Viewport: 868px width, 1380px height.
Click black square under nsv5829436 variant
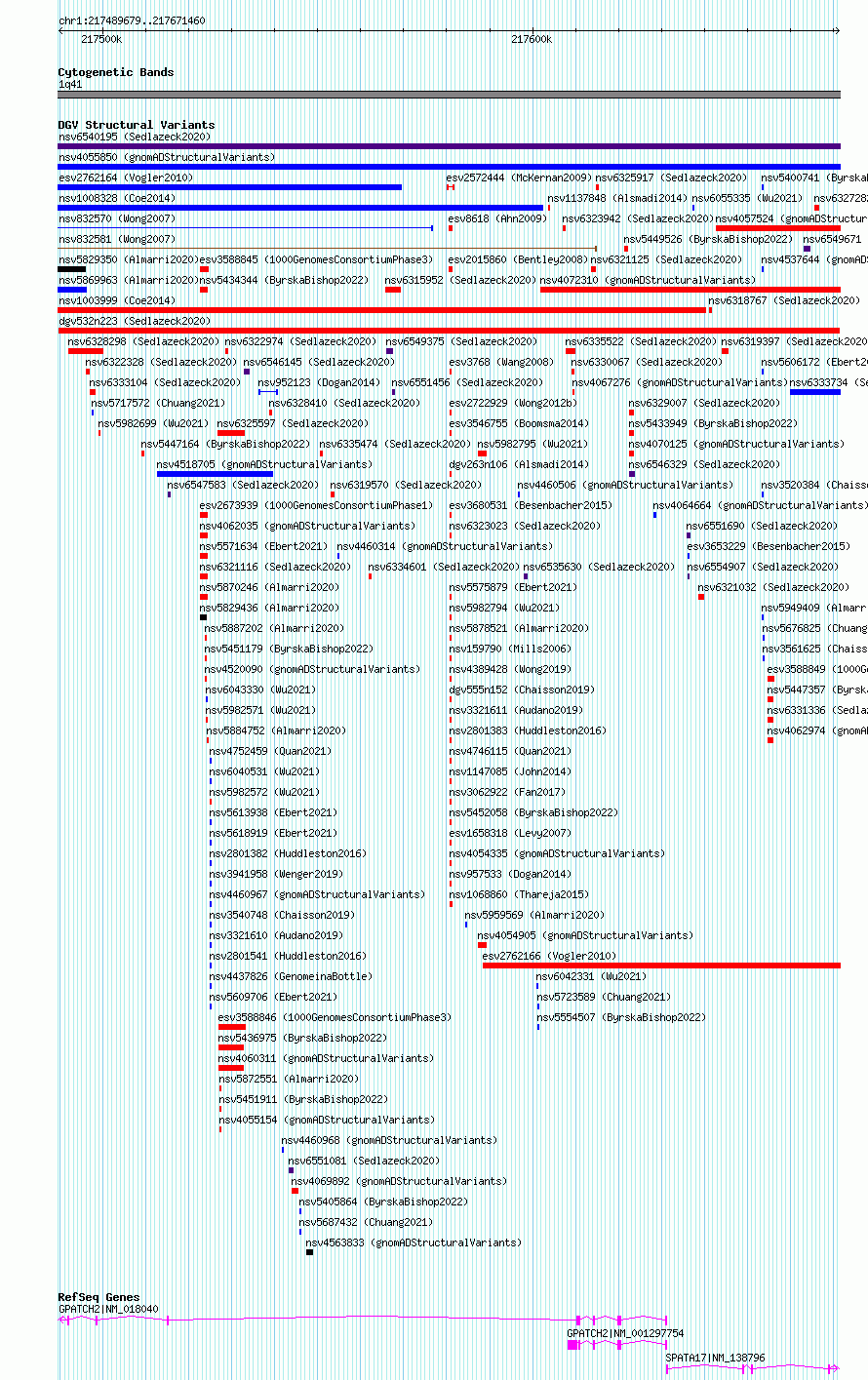pyautogui.click(x=203, y=617)
